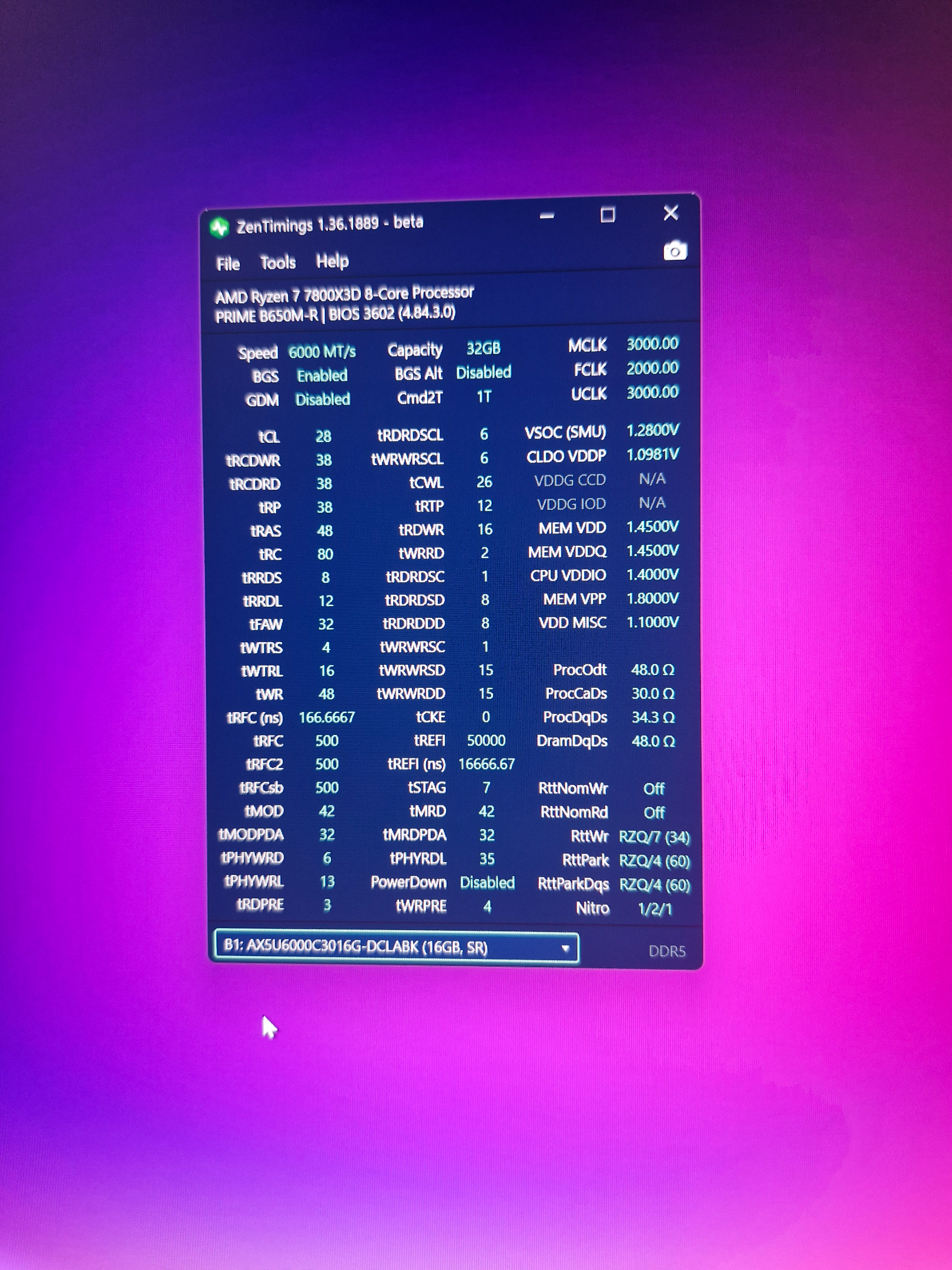Click the tRTP value '12'
Viewport: 952px width, 1270px height.
pos(485,506)
